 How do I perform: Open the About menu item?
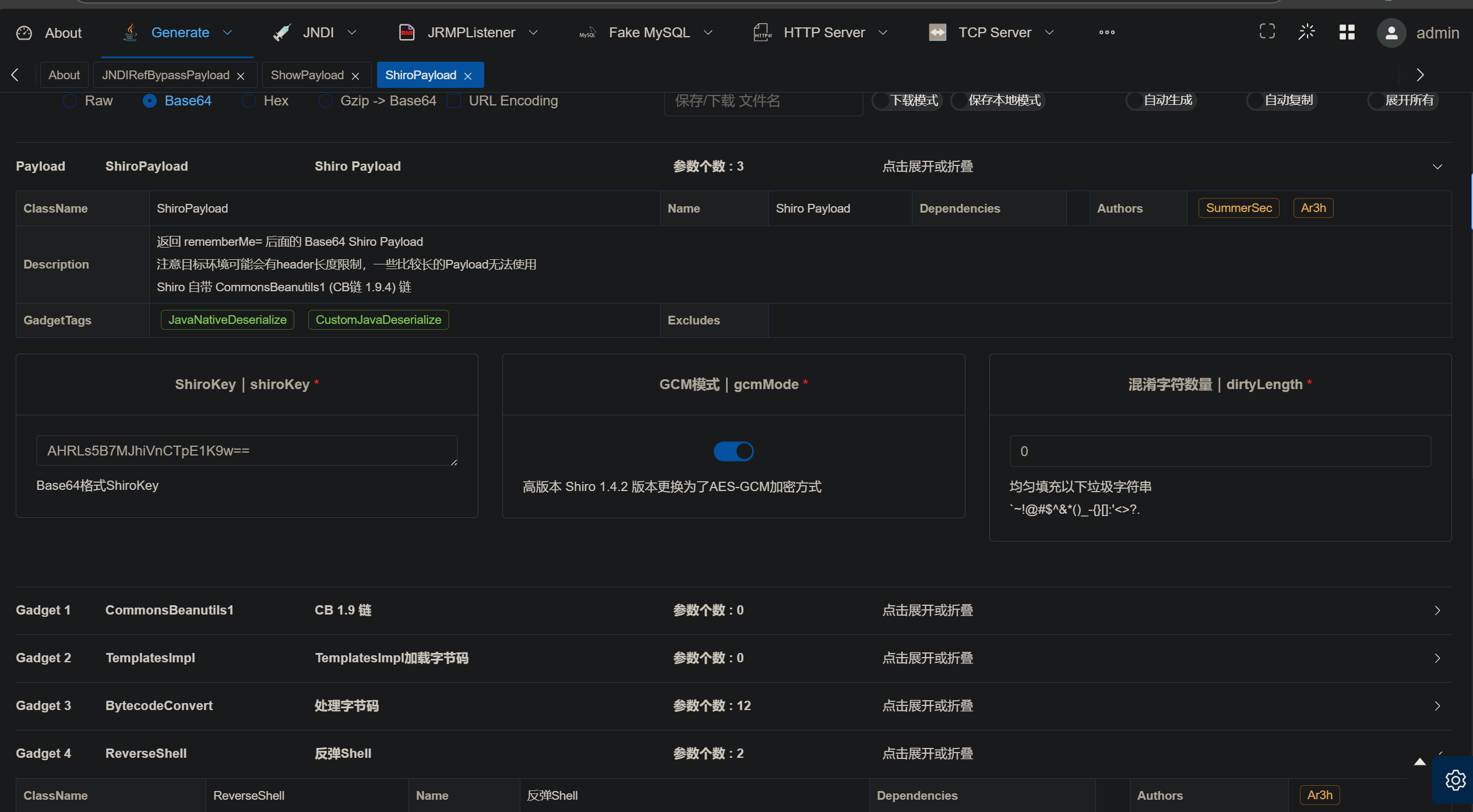pos(62,33)
